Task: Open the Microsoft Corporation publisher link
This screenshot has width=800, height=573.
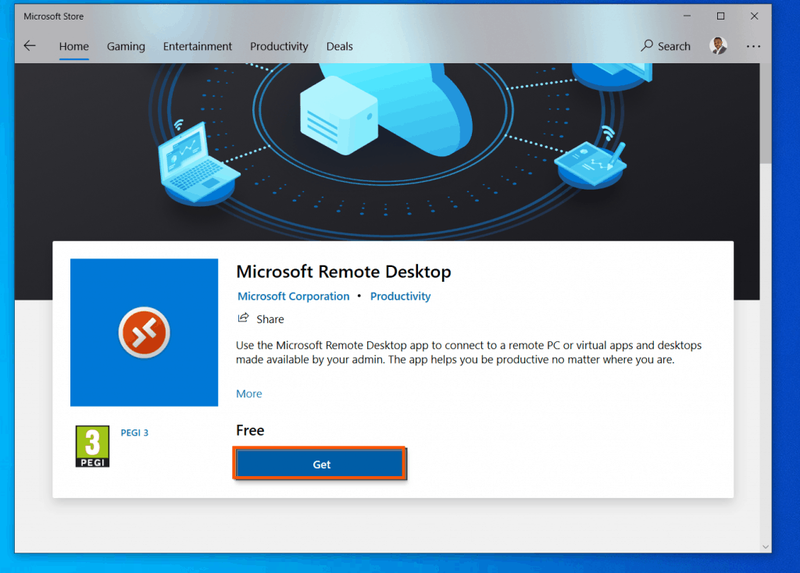Action: pos(293,296)
